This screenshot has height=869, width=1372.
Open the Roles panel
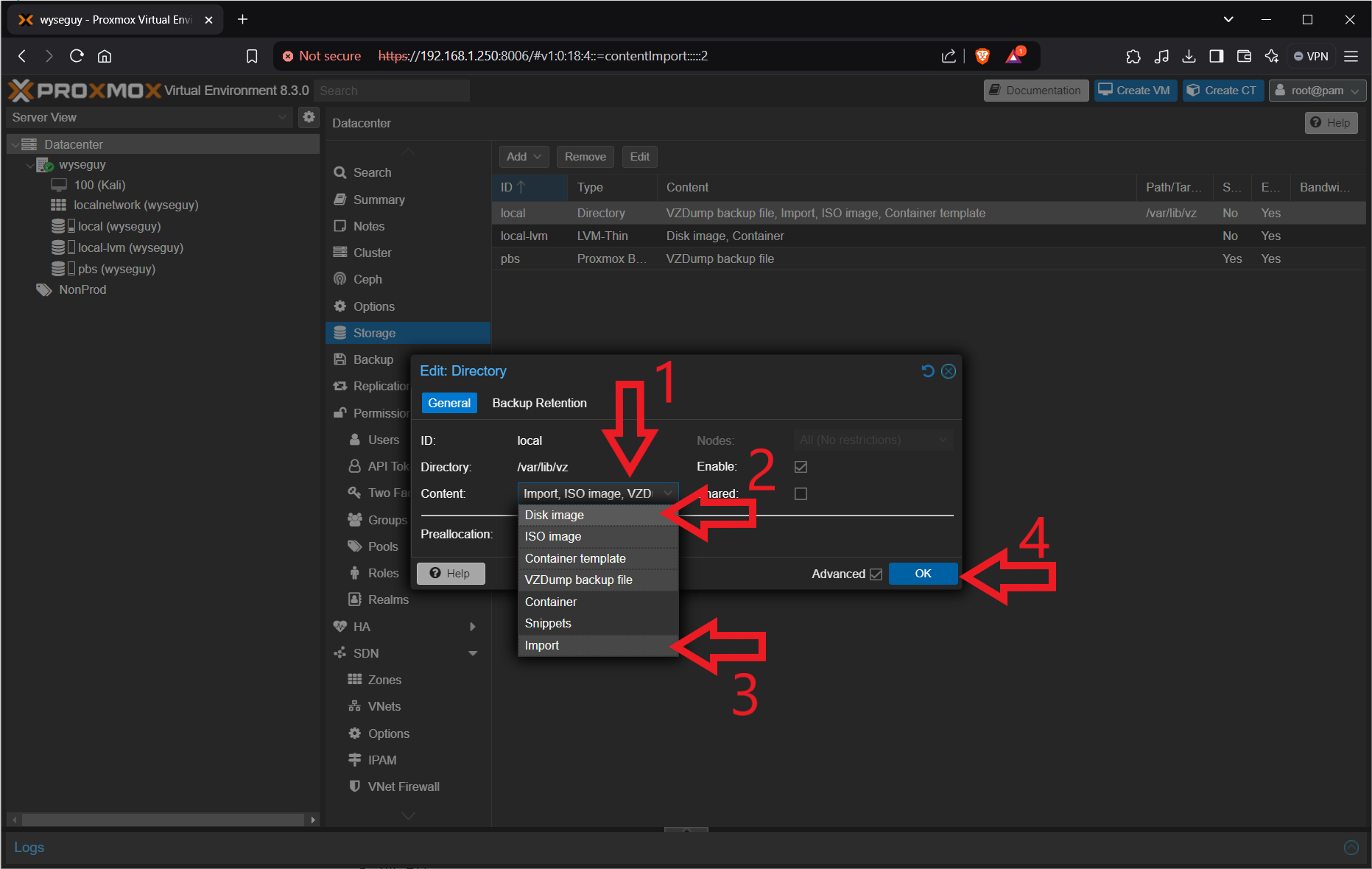[383, 573]
